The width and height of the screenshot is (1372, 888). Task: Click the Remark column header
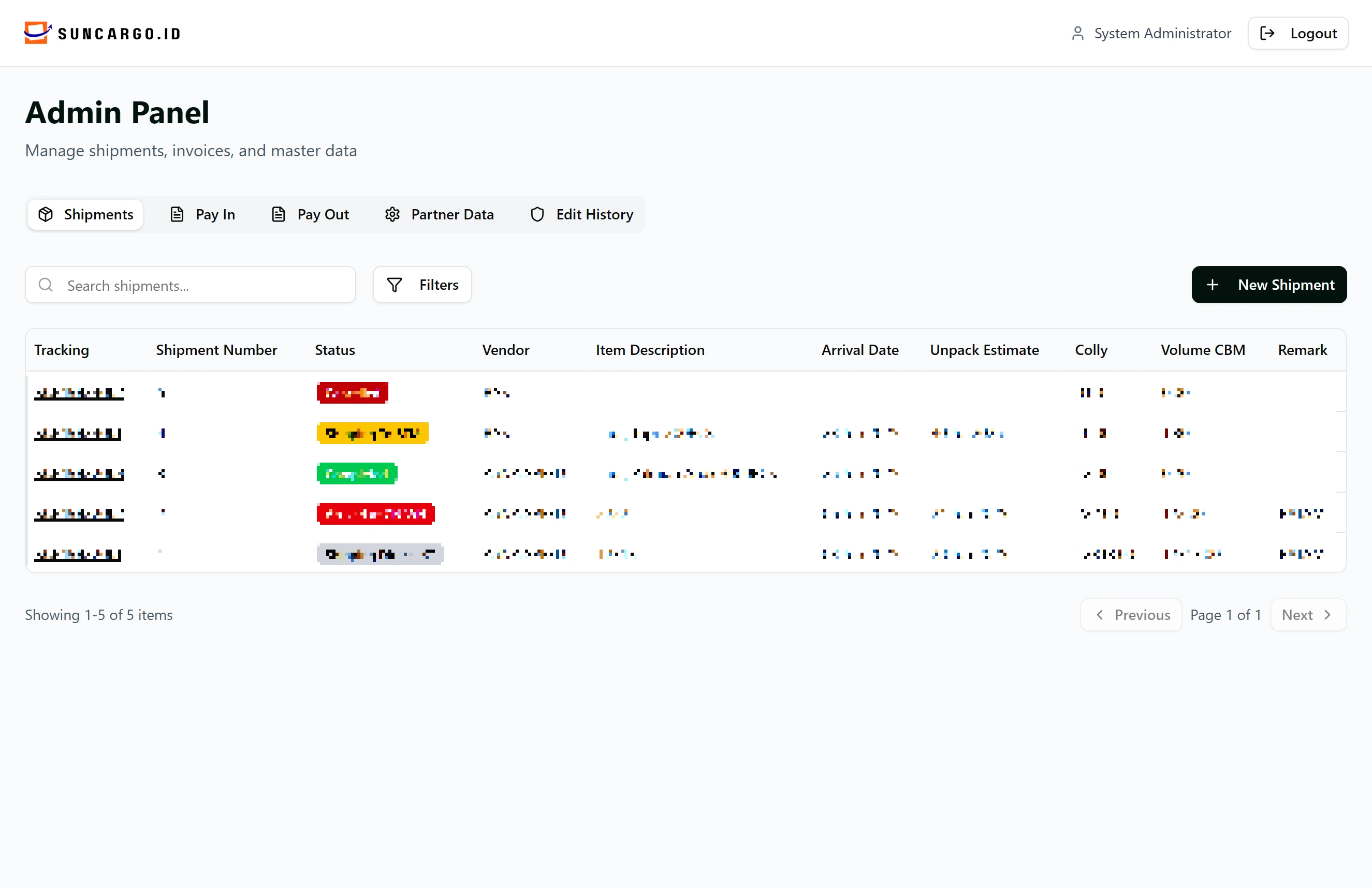tap(1302, 350)
